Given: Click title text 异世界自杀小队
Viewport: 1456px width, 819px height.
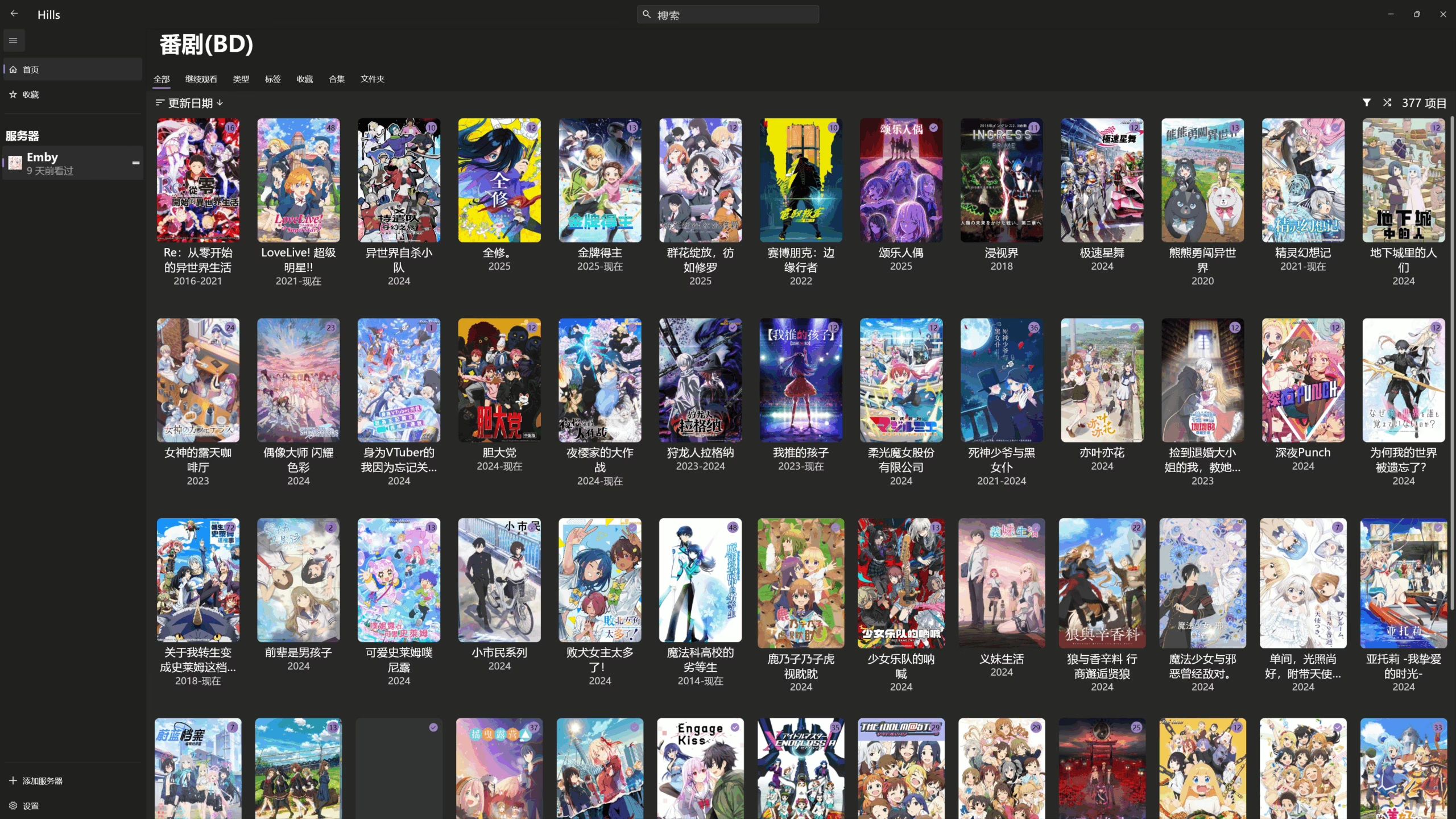Looking at the screenshot, I should tap(399, 260).
